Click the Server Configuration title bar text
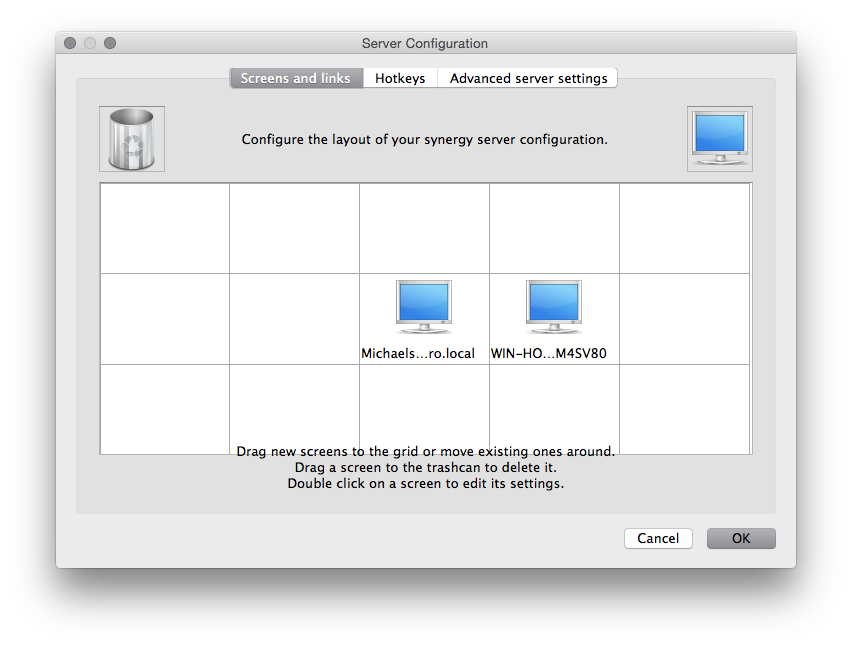The height and width of the screenshot is (648, 852). pos(425,43)
